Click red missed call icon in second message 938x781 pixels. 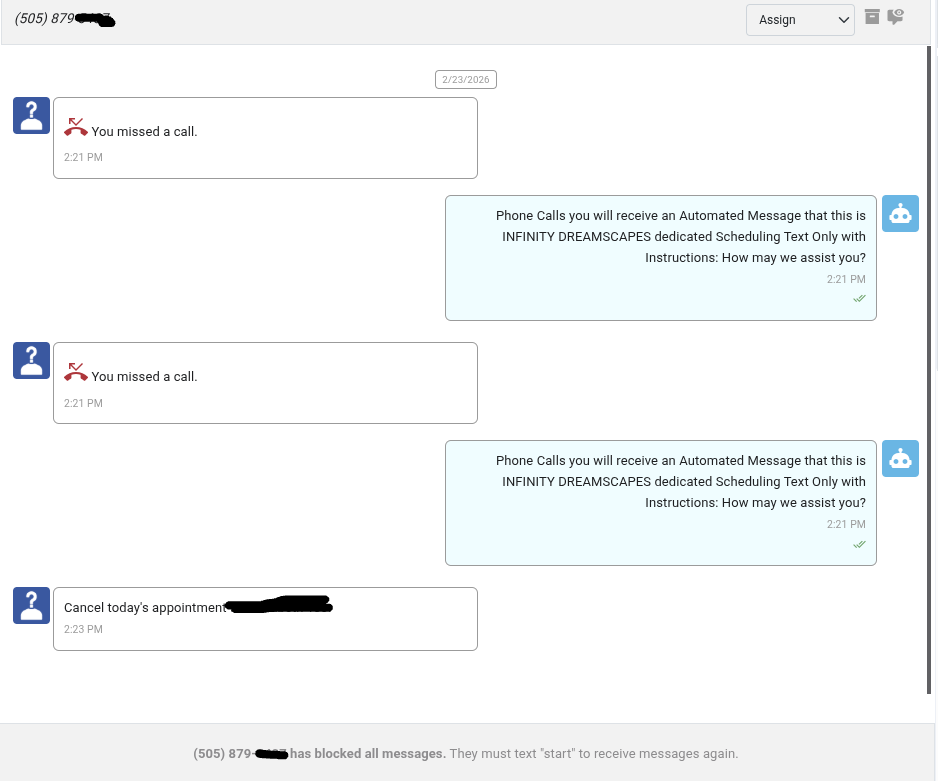pyautogui.click(x=76, y=372)
